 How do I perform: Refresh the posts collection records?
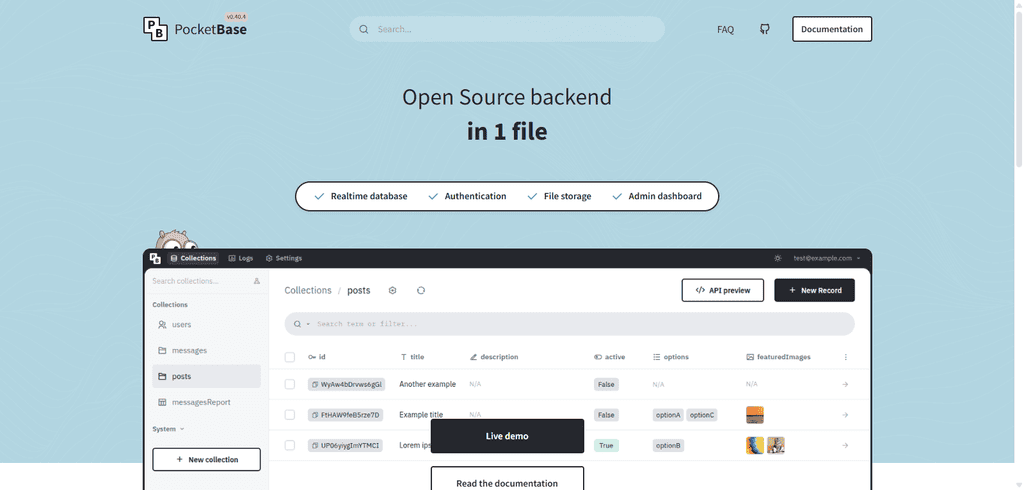(x=421, y=290)
